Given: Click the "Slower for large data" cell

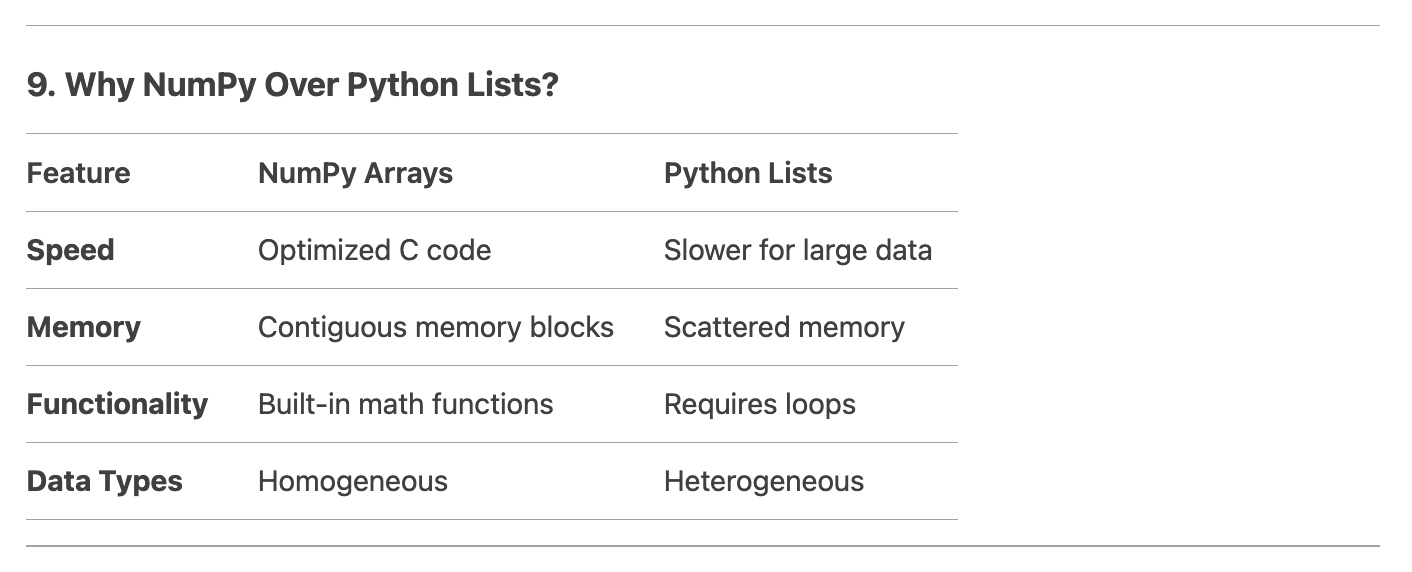Looking at the screenshot, I should [x=797, y=250].
